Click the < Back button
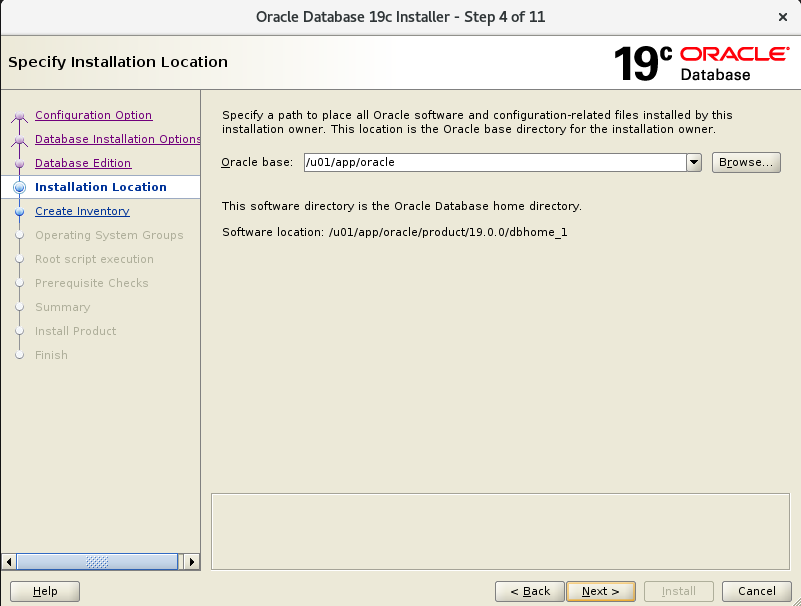The image size is (801, 606). click(530, 591)
